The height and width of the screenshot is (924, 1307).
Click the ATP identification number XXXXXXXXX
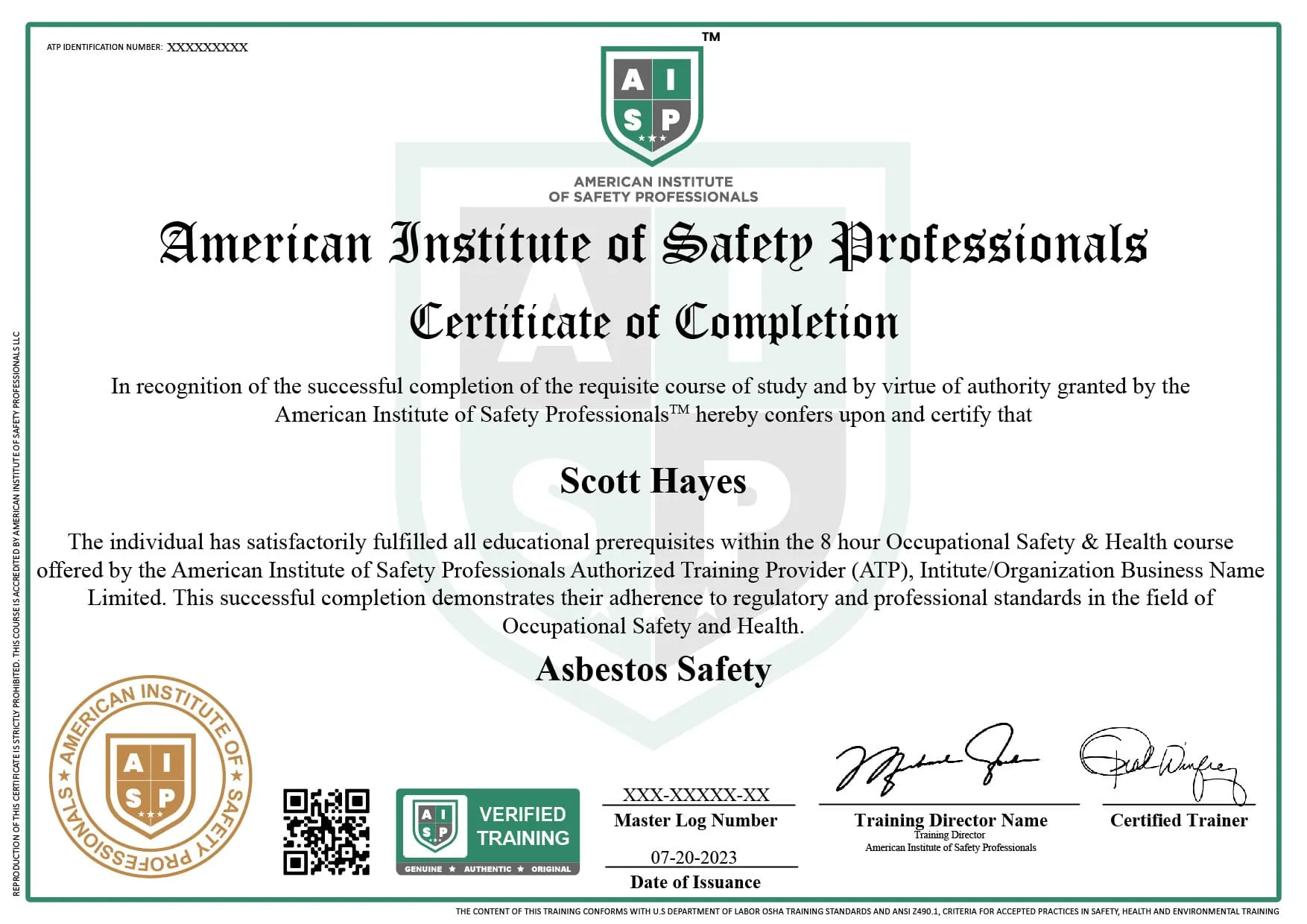207,47
